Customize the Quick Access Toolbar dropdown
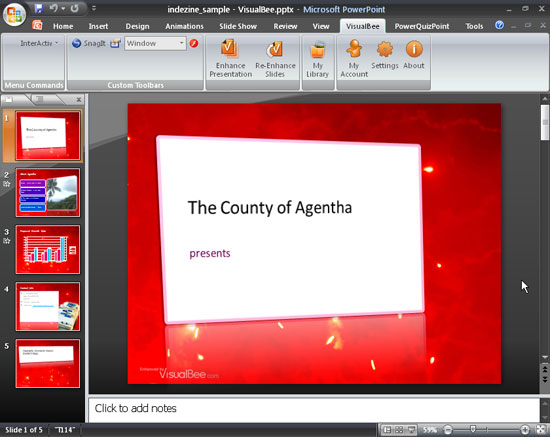This screenshot has height=437, width=550. click(x=94, y=8)
